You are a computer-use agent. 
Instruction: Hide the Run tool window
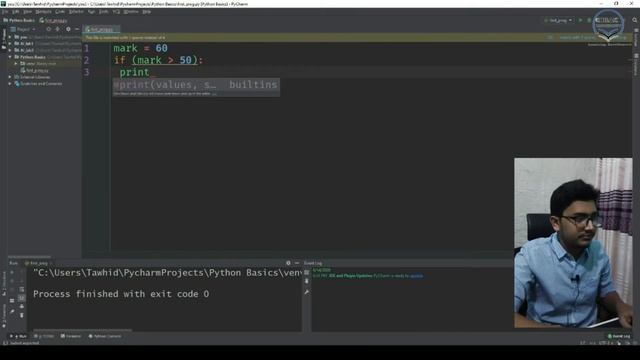coord(297,263)
